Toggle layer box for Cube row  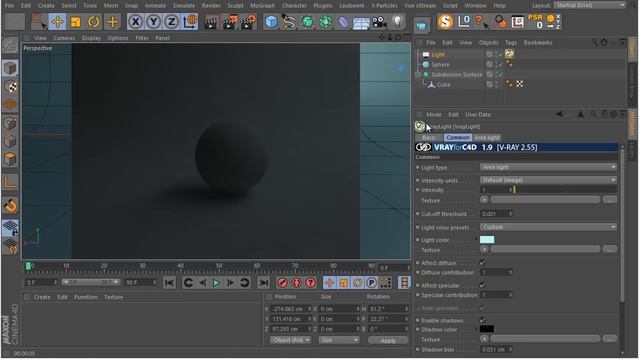tap(489, 84)
